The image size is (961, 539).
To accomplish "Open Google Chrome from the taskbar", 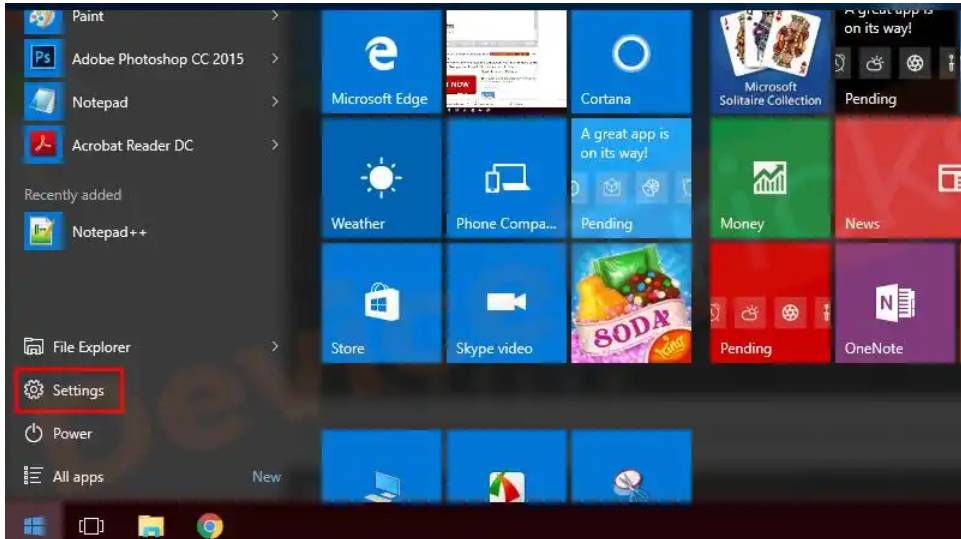I will click(x=210, y=526).
